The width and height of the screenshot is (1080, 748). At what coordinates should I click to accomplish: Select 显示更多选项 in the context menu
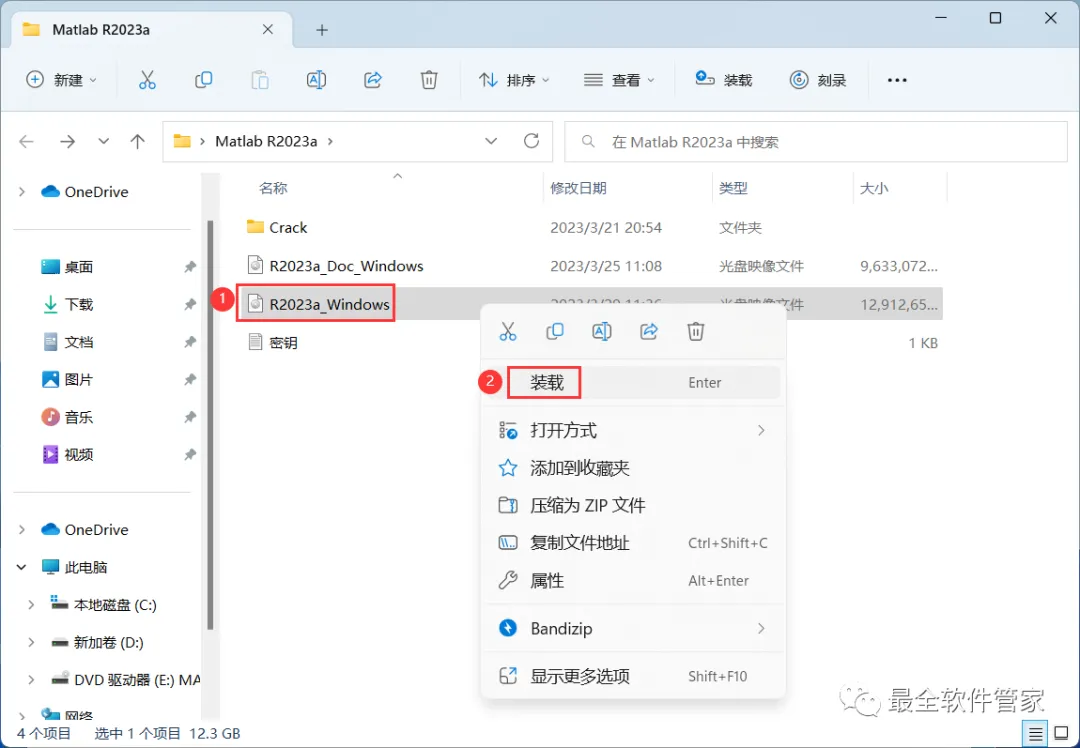pos(633,677)
